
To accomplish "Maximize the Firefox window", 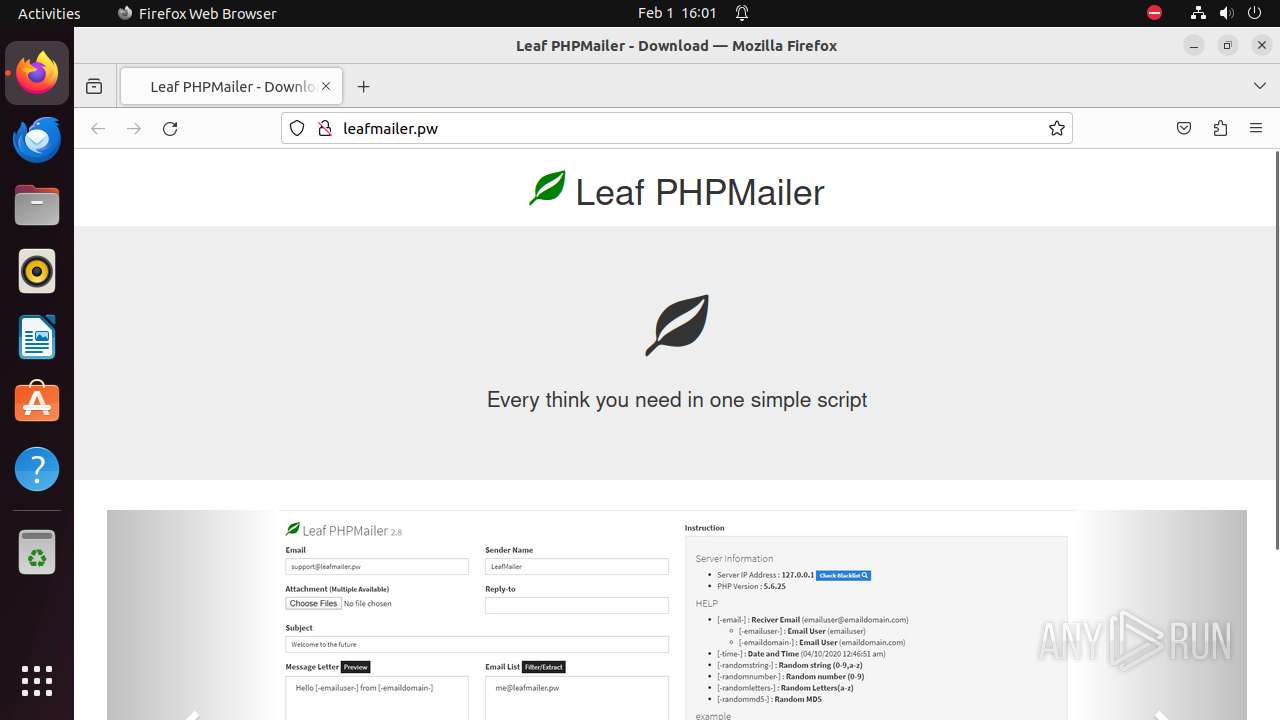I will 1228,45.
